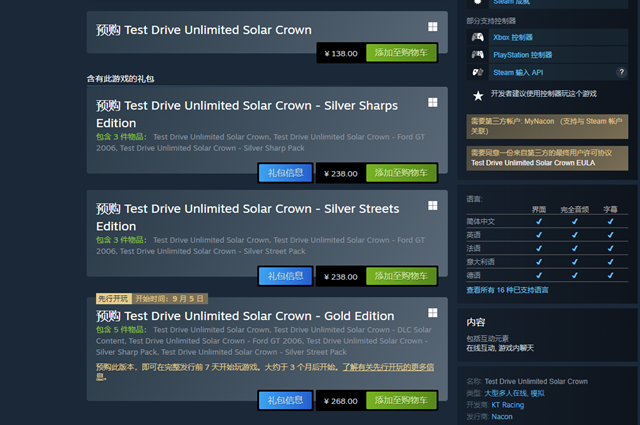Open bundle info for the Silver Sharps Edition

[x=285, y=173]
